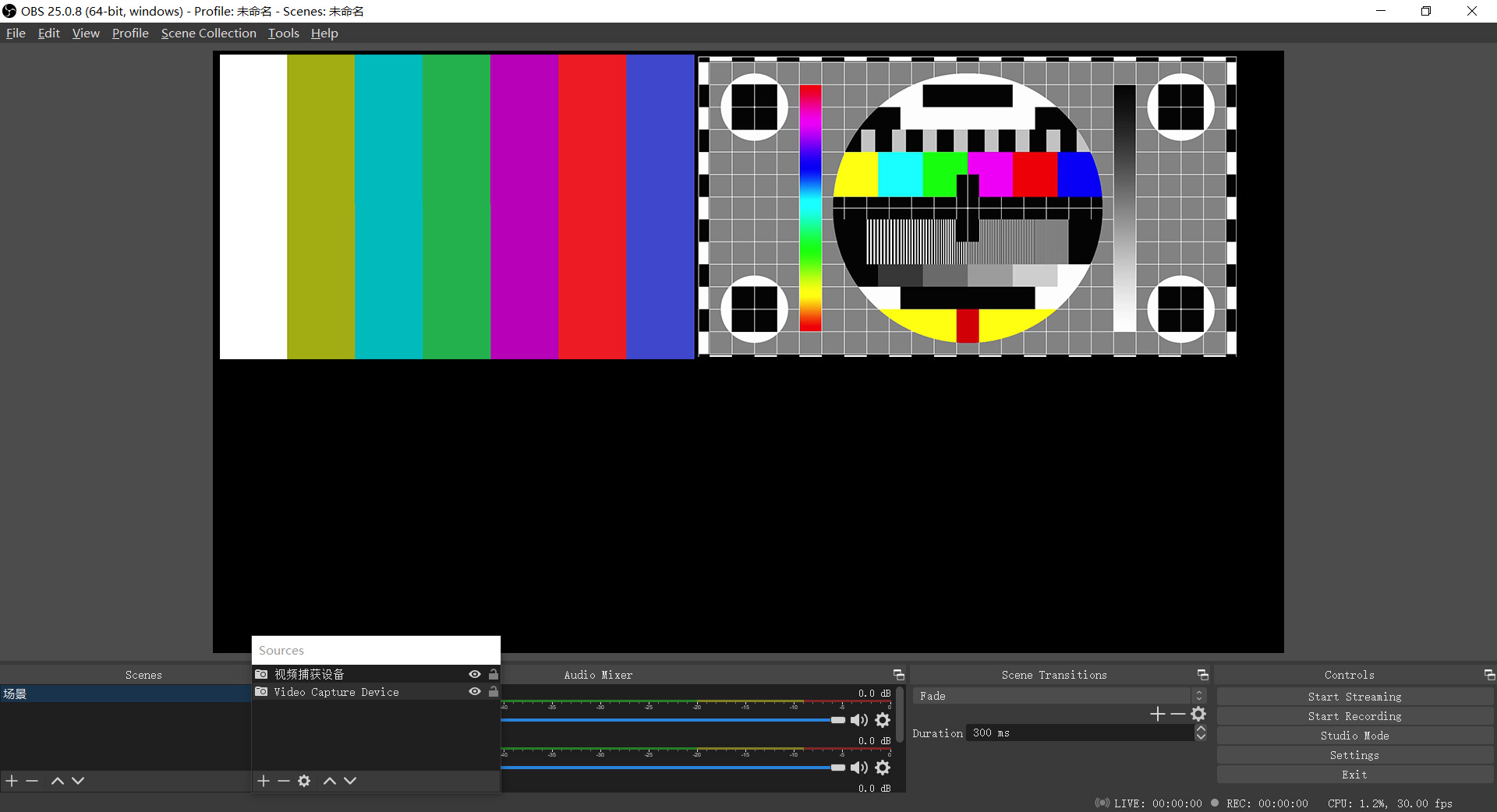
Task: Click Start Recording button
Action: (x=1354, y=716)
